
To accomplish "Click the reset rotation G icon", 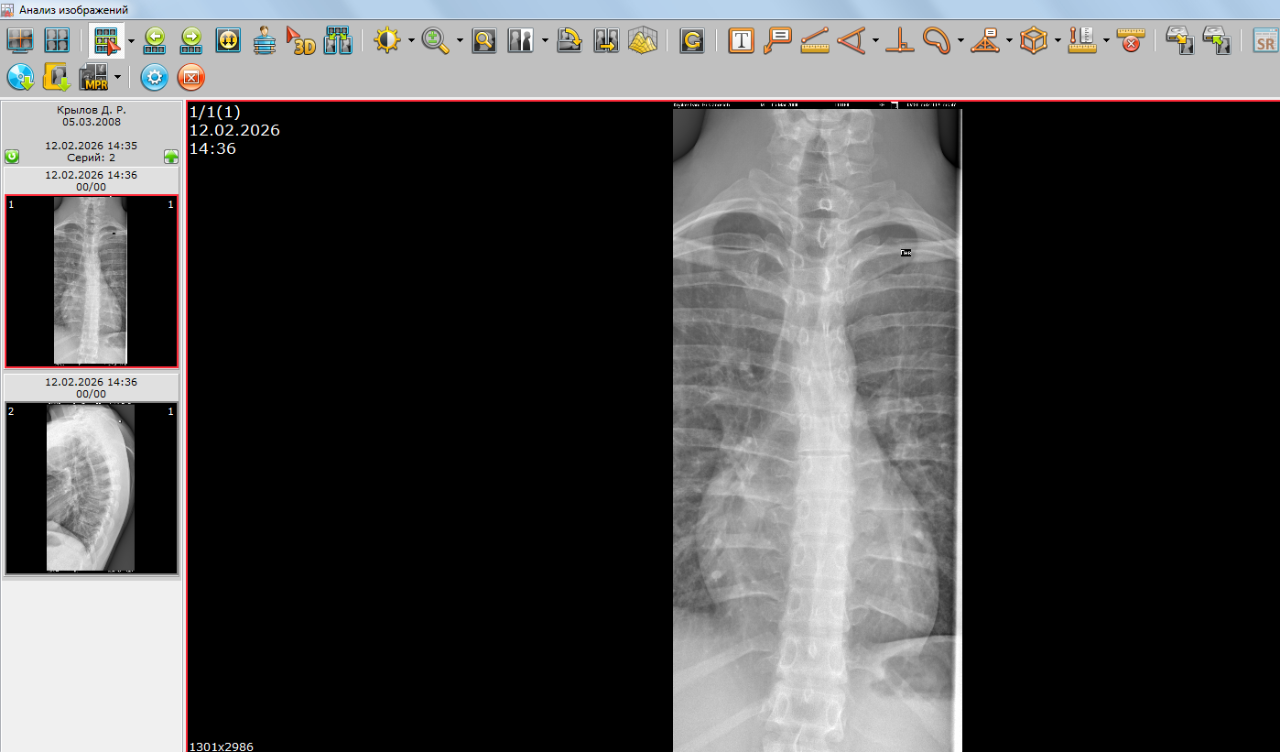I will [691, 41].
